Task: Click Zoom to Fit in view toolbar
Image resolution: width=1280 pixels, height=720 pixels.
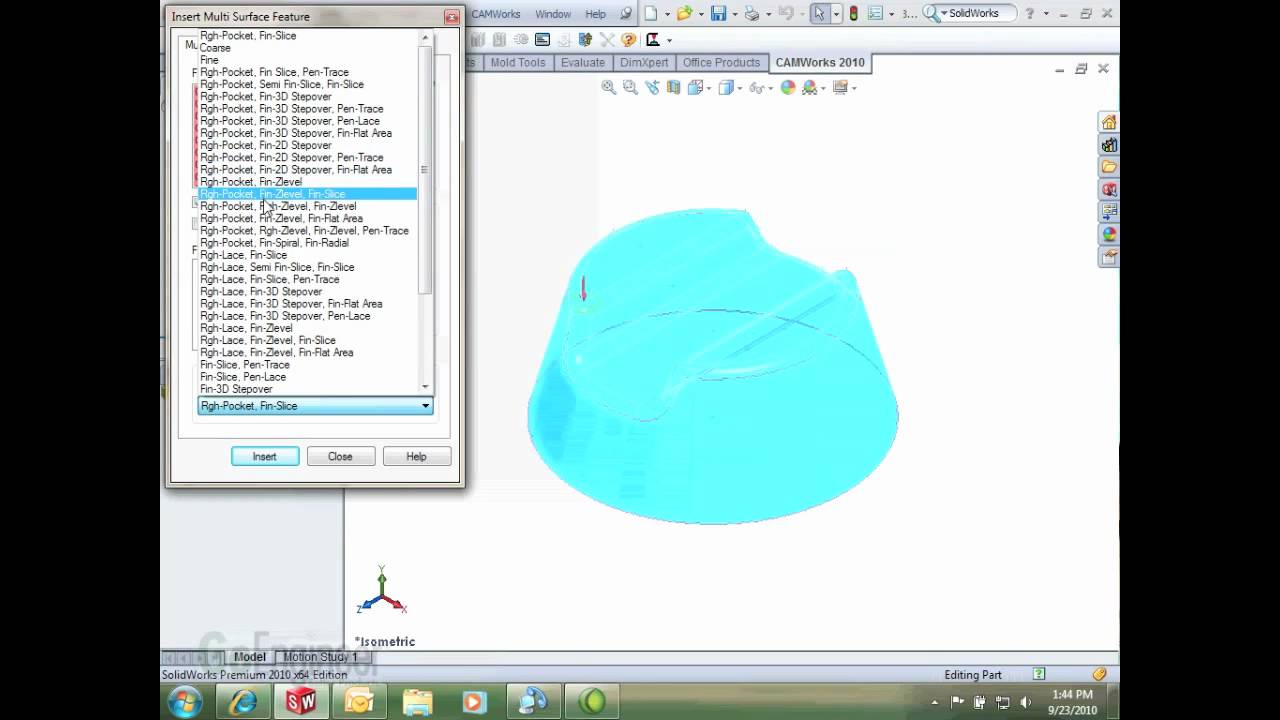Action: tap(608, 88)
